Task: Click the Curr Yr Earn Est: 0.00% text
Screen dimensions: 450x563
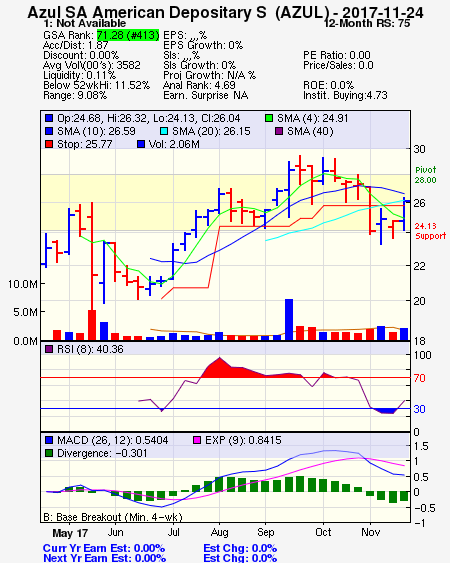Action: click(x=104, y=548)
